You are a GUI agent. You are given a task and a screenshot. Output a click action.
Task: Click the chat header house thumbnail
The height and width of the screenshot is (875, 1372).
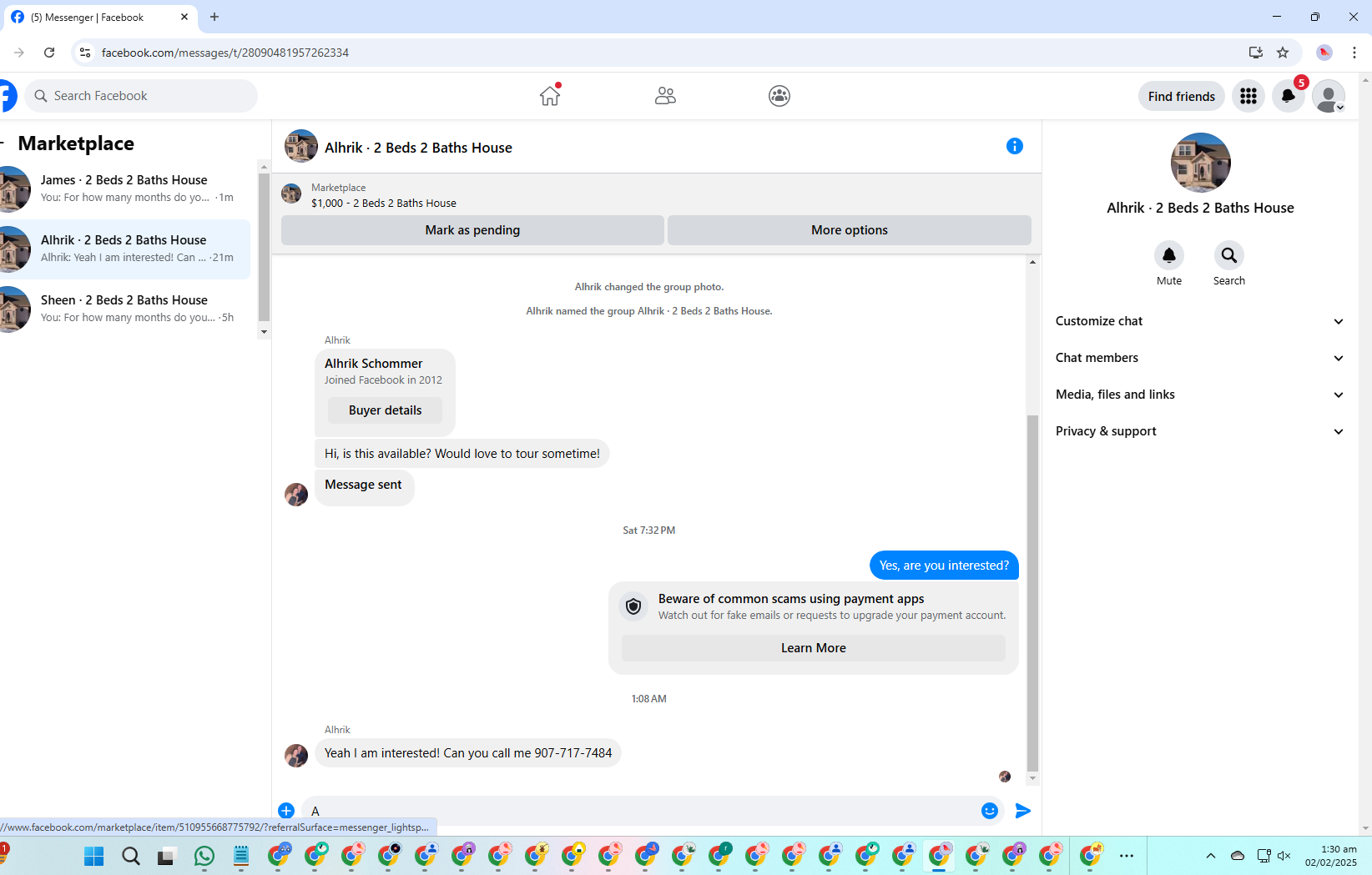pyautogui.click(x=301, y=146)
